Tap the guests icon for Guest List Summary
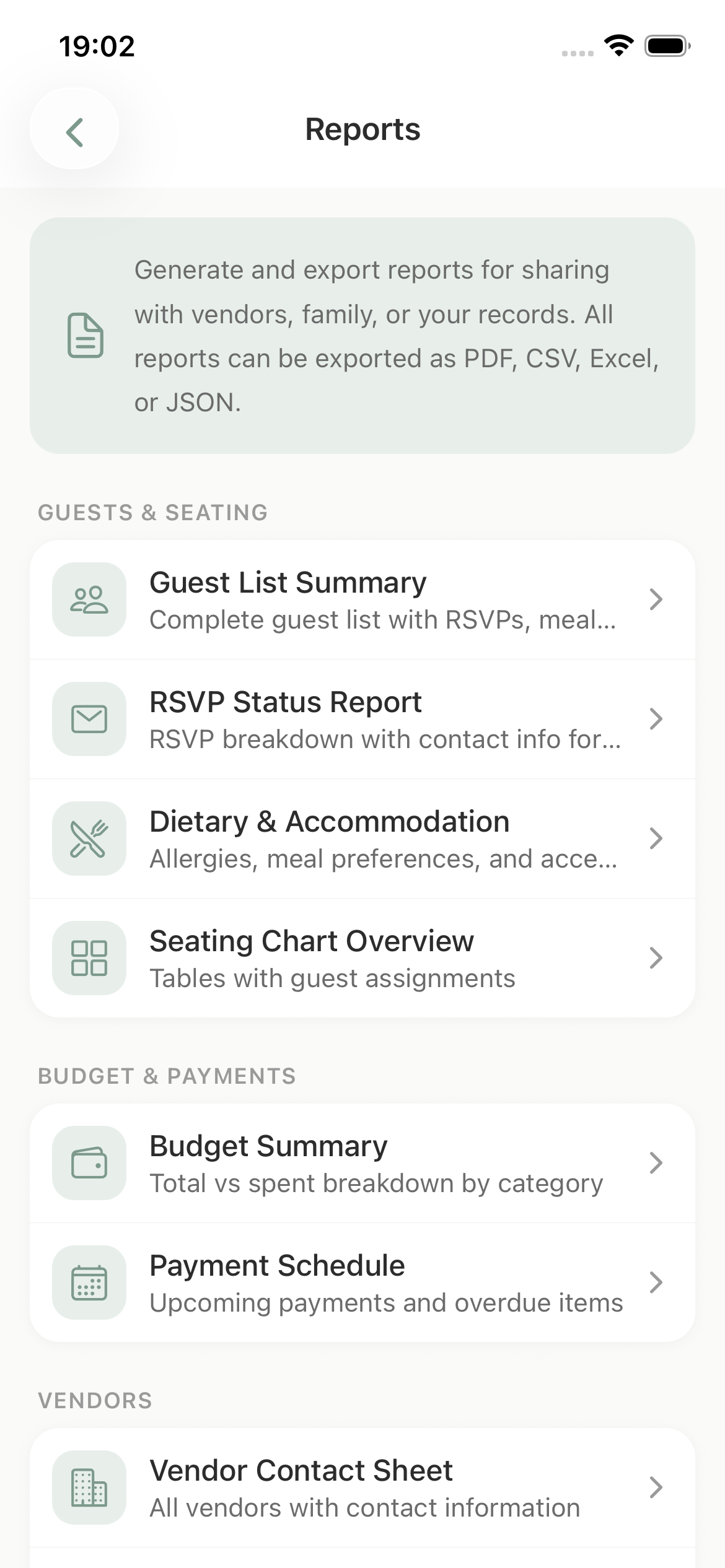Image resolution: width=725 pixels, height=1568 pixels. click(x=89, y=599)
